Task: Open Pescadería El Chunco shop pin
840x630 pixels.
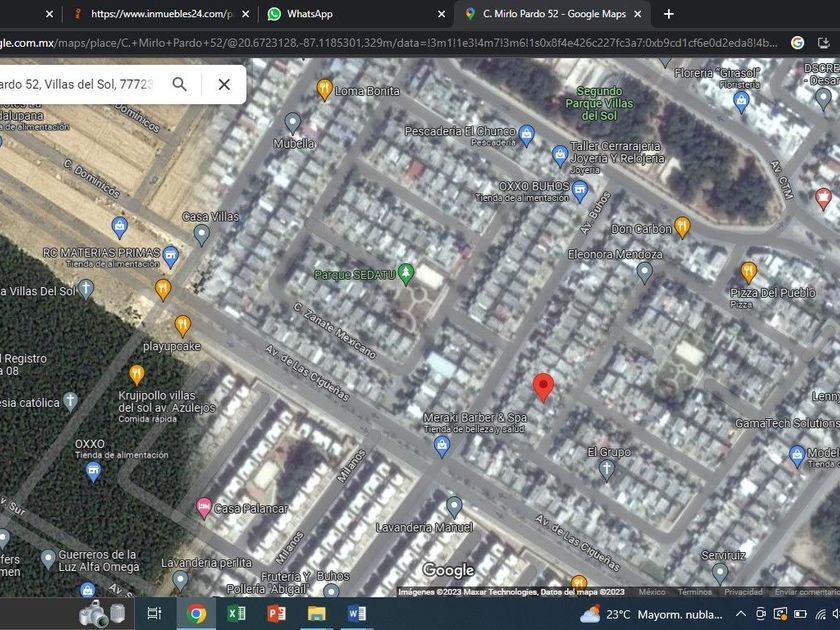Action: tap(526, 135)
